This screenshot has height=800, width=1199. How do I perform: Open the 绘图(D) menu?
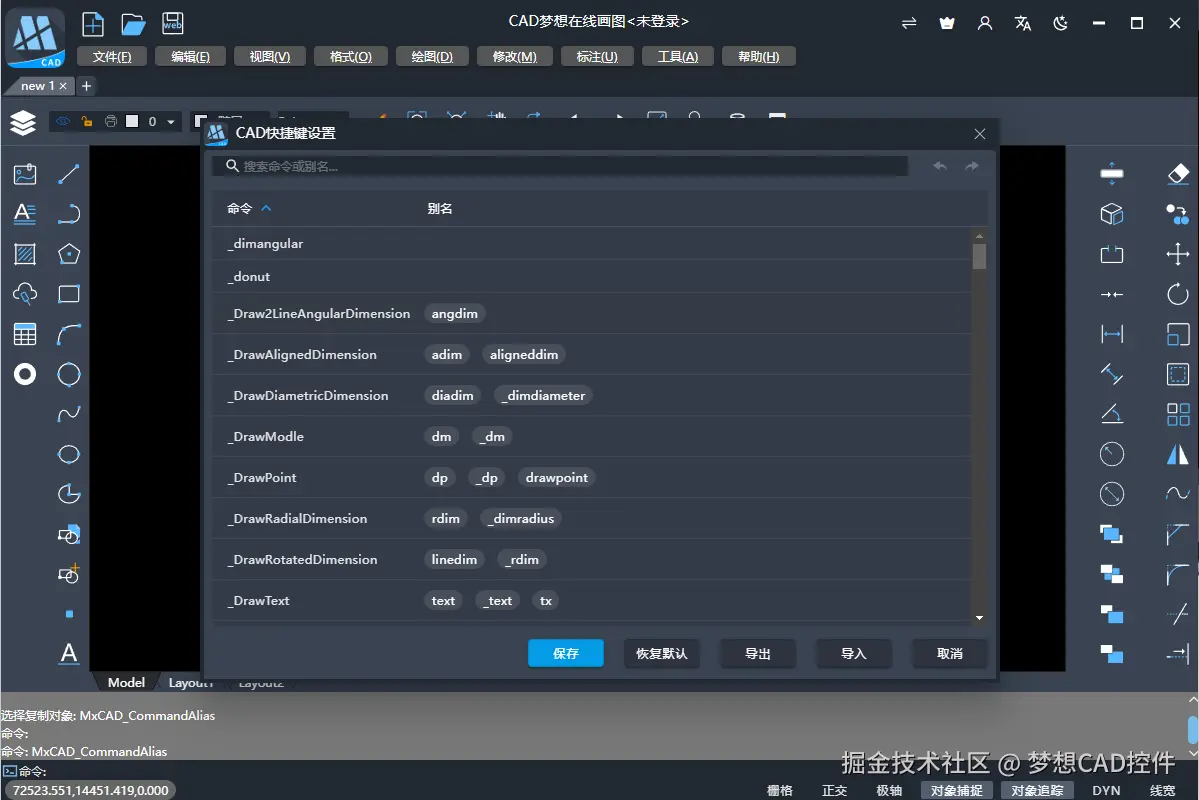[432, 57]
